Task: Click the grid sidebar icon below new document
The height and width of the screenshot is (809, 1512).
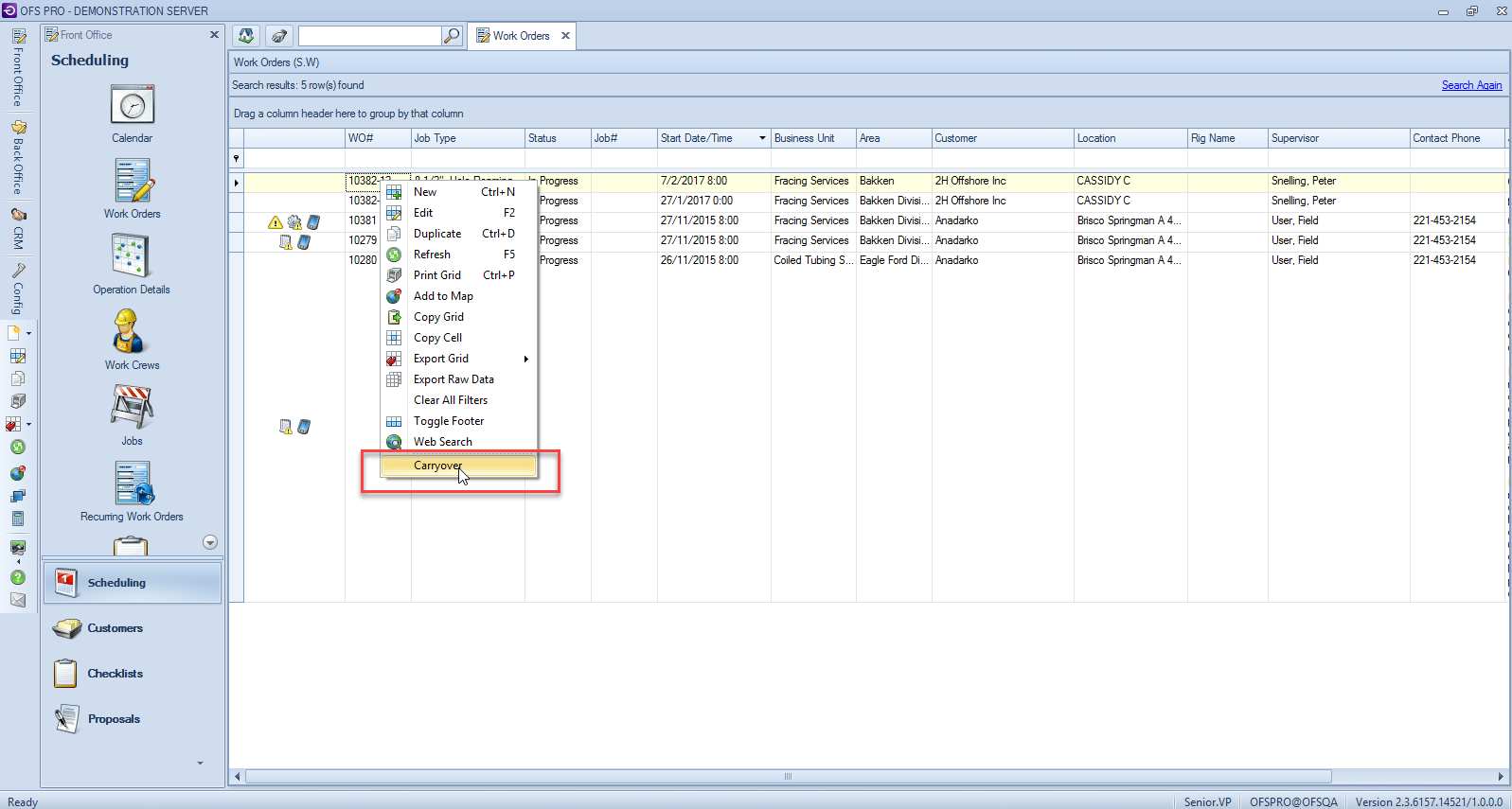Action: 18,357
